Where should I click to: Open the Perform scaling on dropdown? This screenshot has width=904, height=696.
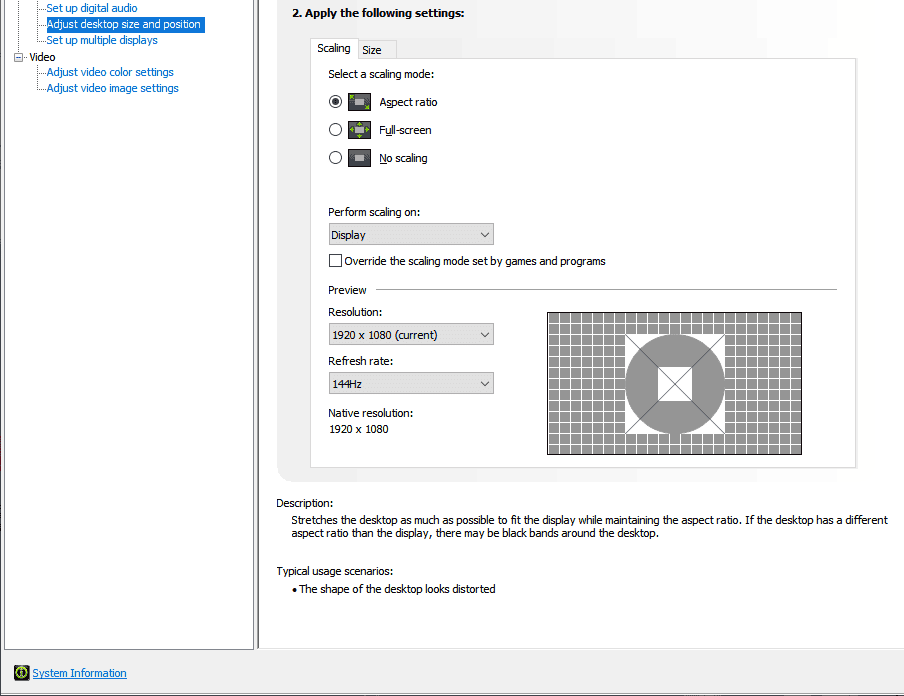click(411, 235)
